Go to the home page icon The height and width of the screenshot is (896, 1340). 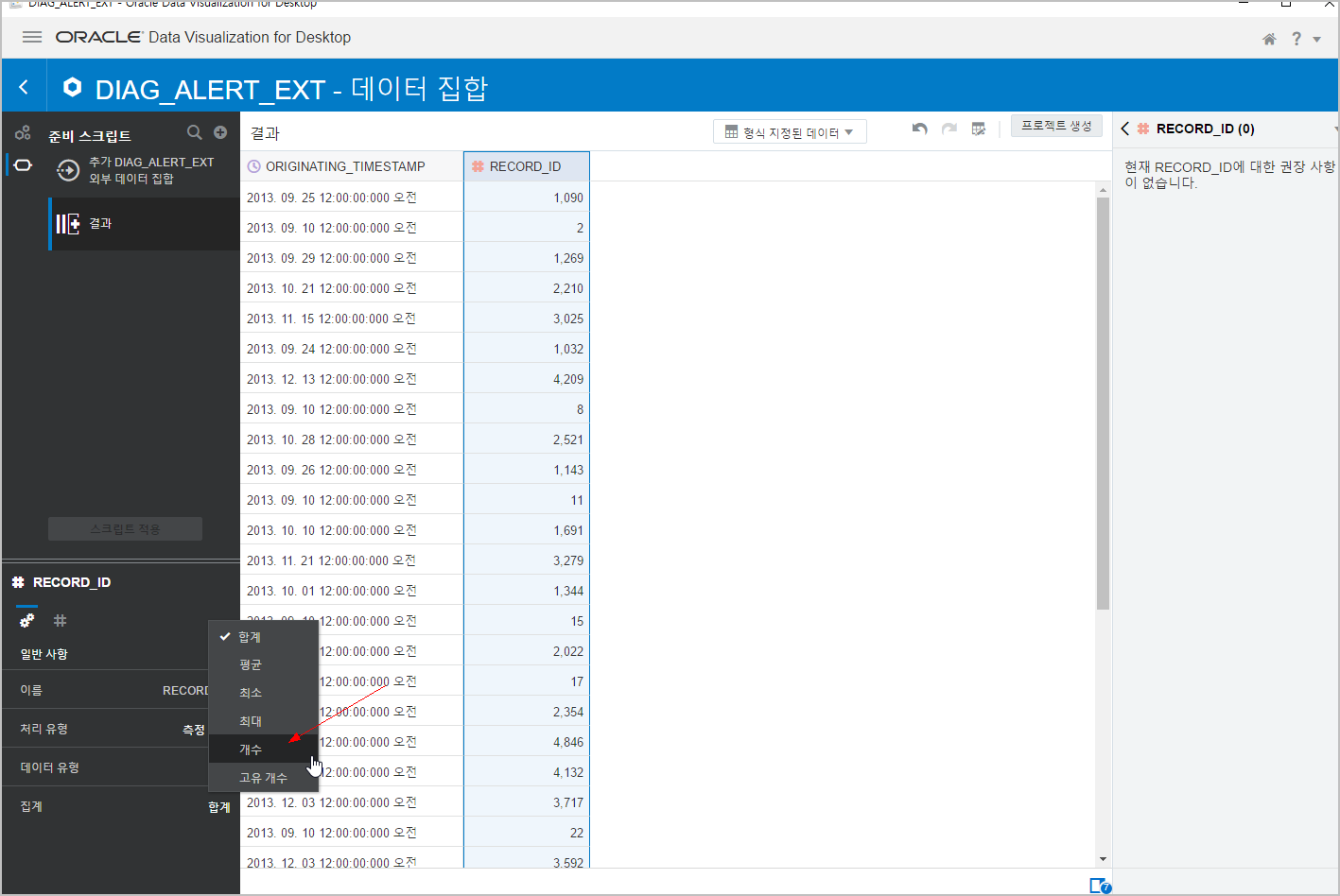1269,39
